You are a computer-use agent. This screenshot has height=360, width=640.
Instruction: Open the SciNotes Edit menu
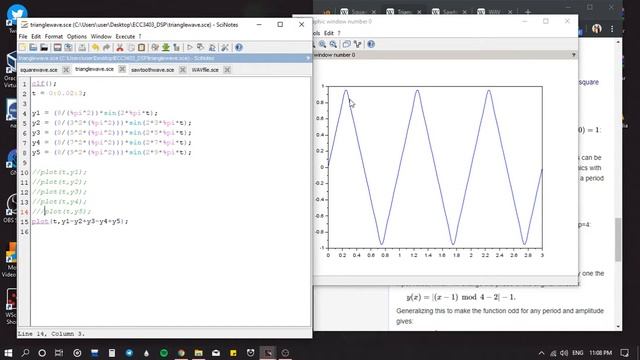36,36
